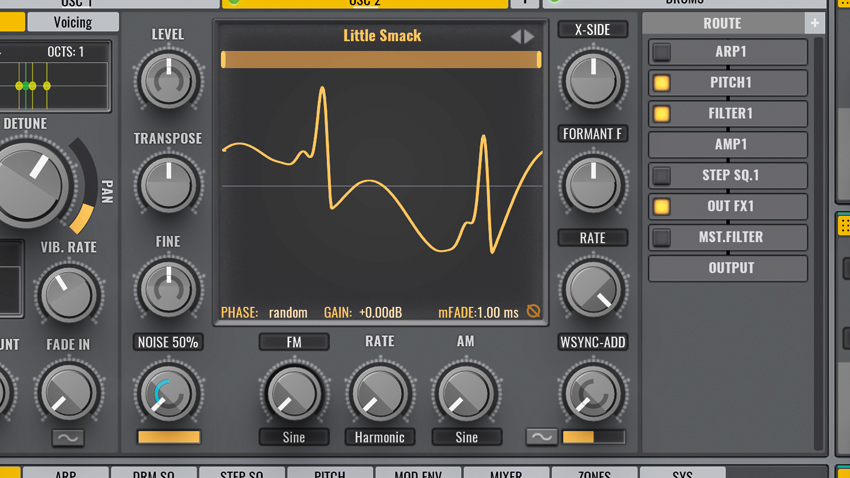Click the PHASE random value
This screenshot has height=478, width=850.
pos(288,313)
